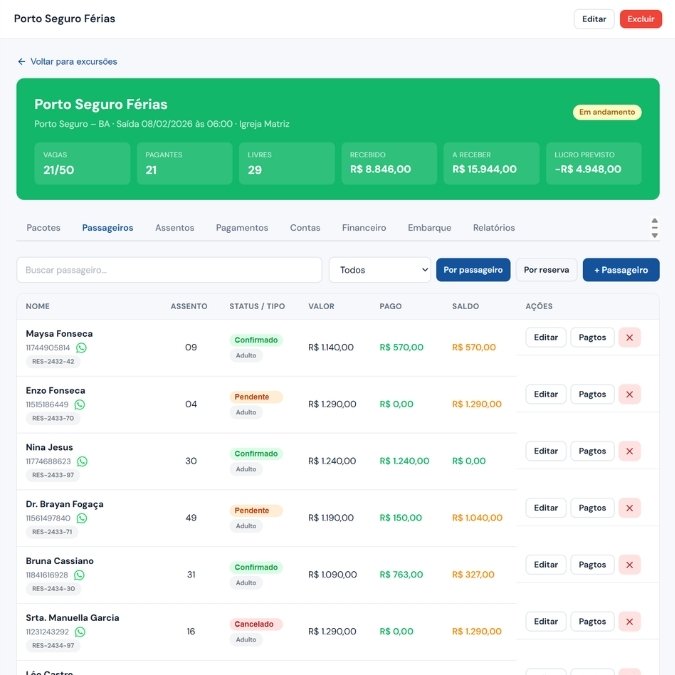Click phone number 11744905814
This screenshot has height=675, width=675.
click(x=48, y=348)
